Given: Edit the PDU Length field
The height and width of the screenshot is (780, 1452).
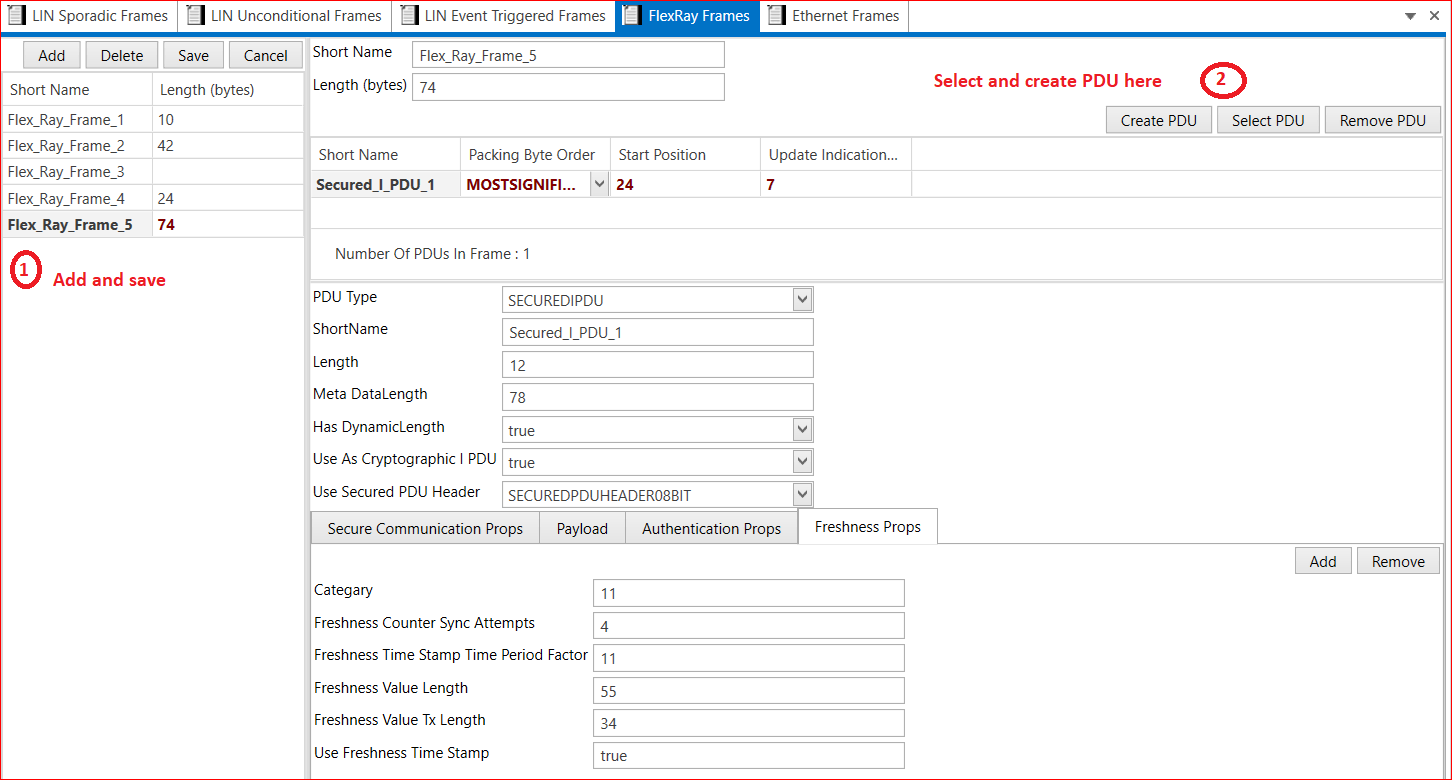Looking at the screenshot, I should point(658,365).
